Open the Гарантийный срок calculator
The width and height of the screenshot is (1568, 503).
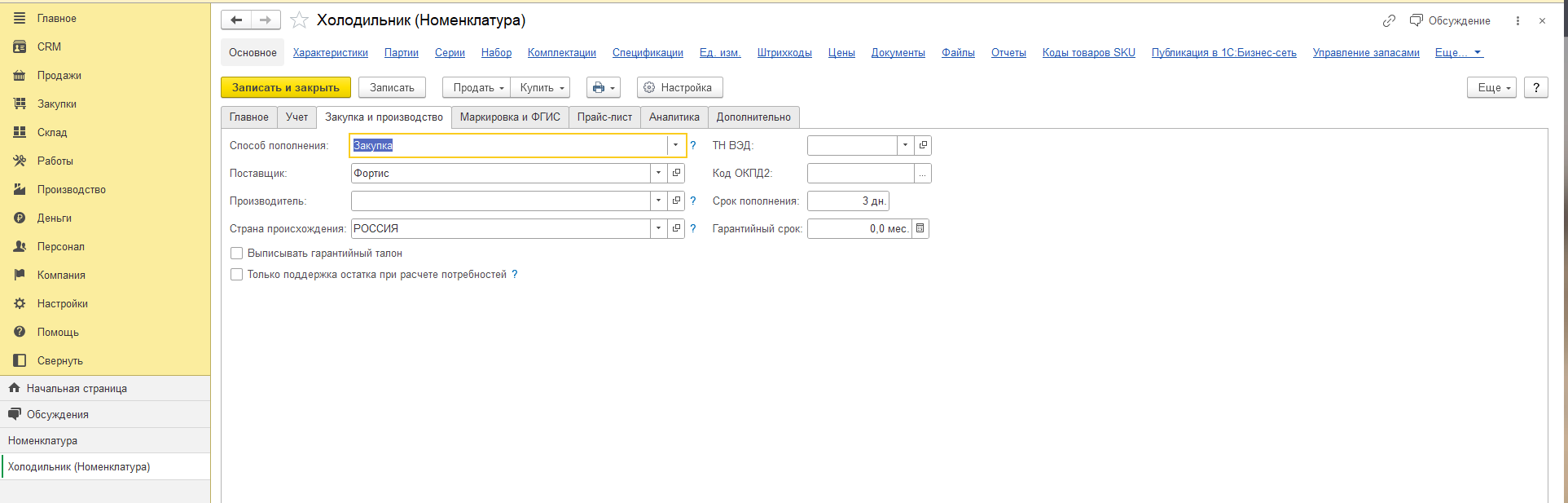click(x=920, y=228)
